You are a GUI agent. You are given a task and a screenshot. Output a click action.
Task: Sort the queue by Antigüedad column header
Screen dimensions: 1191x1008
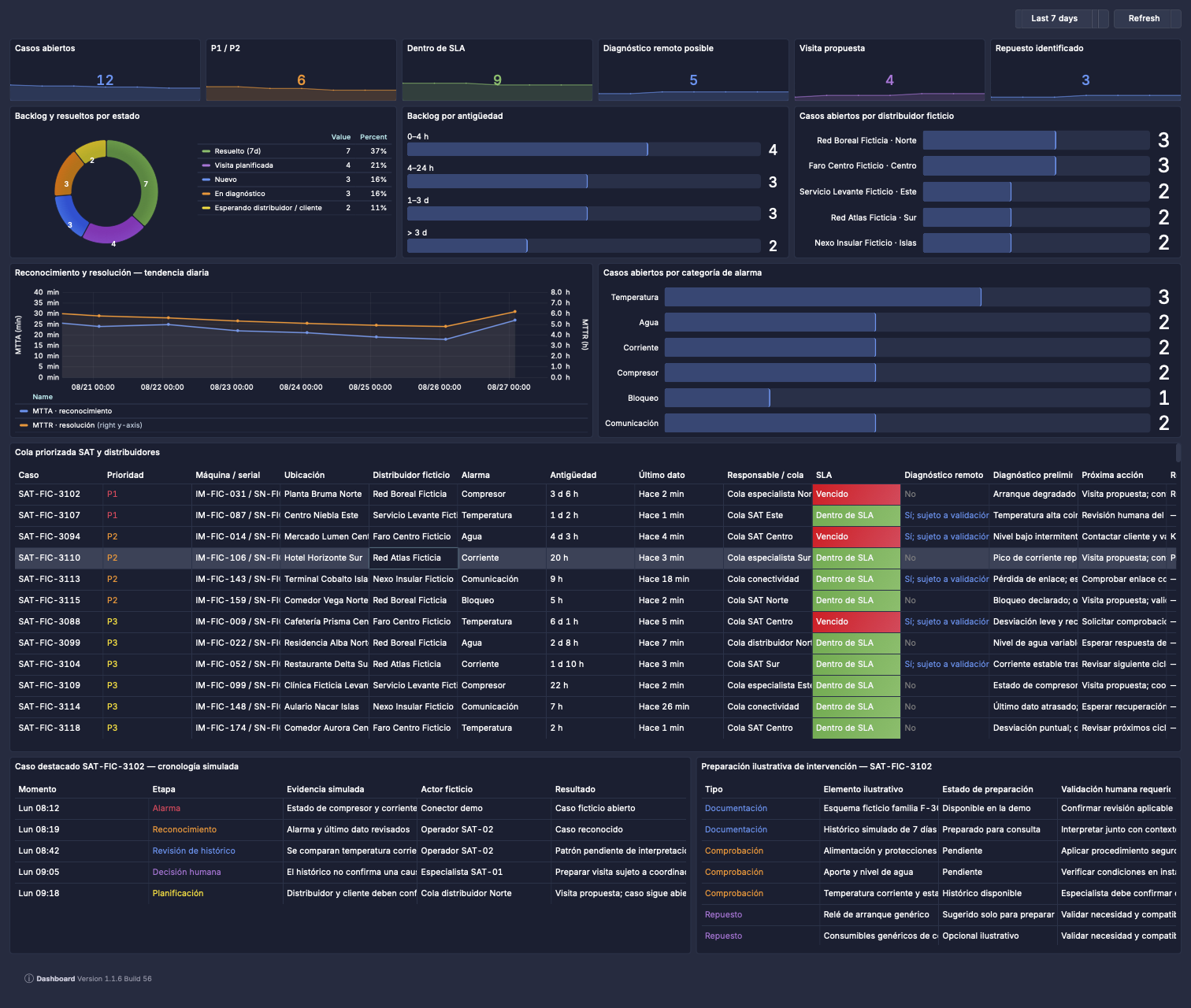[x=573, y=475]
